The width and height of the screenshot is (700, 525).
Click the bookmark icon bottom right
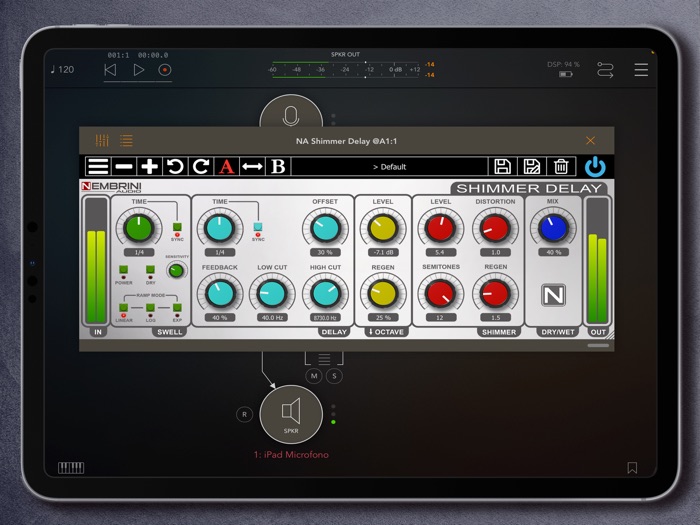tap(632, 467)
